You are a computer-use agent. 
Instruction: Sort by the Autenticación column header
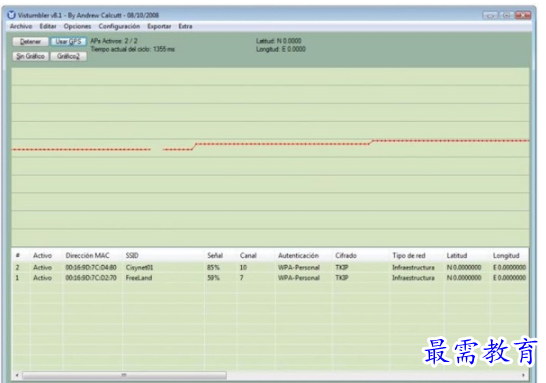click(x=298, y=256)
